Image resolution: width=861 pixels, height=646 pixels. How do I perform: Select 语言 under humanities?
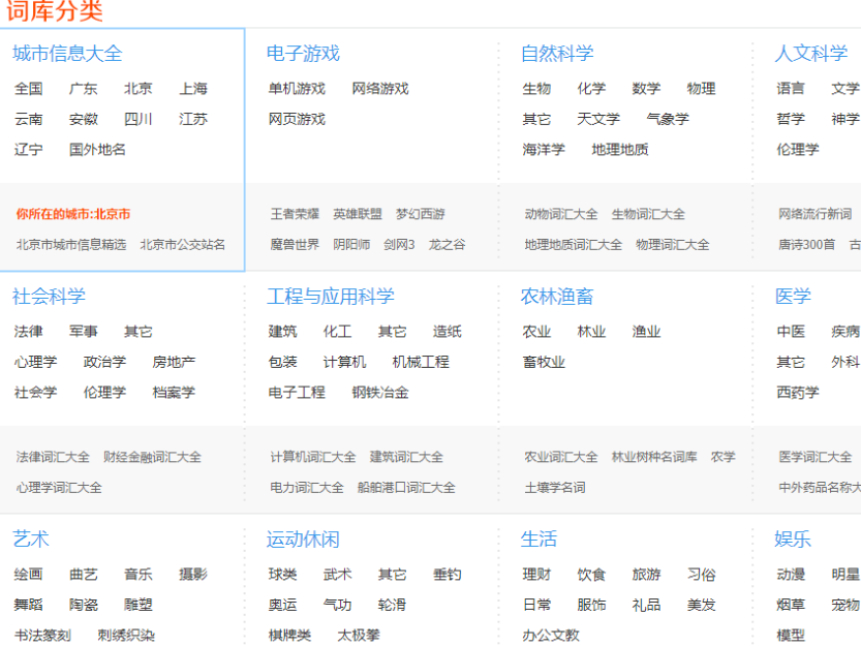(791, 88)
